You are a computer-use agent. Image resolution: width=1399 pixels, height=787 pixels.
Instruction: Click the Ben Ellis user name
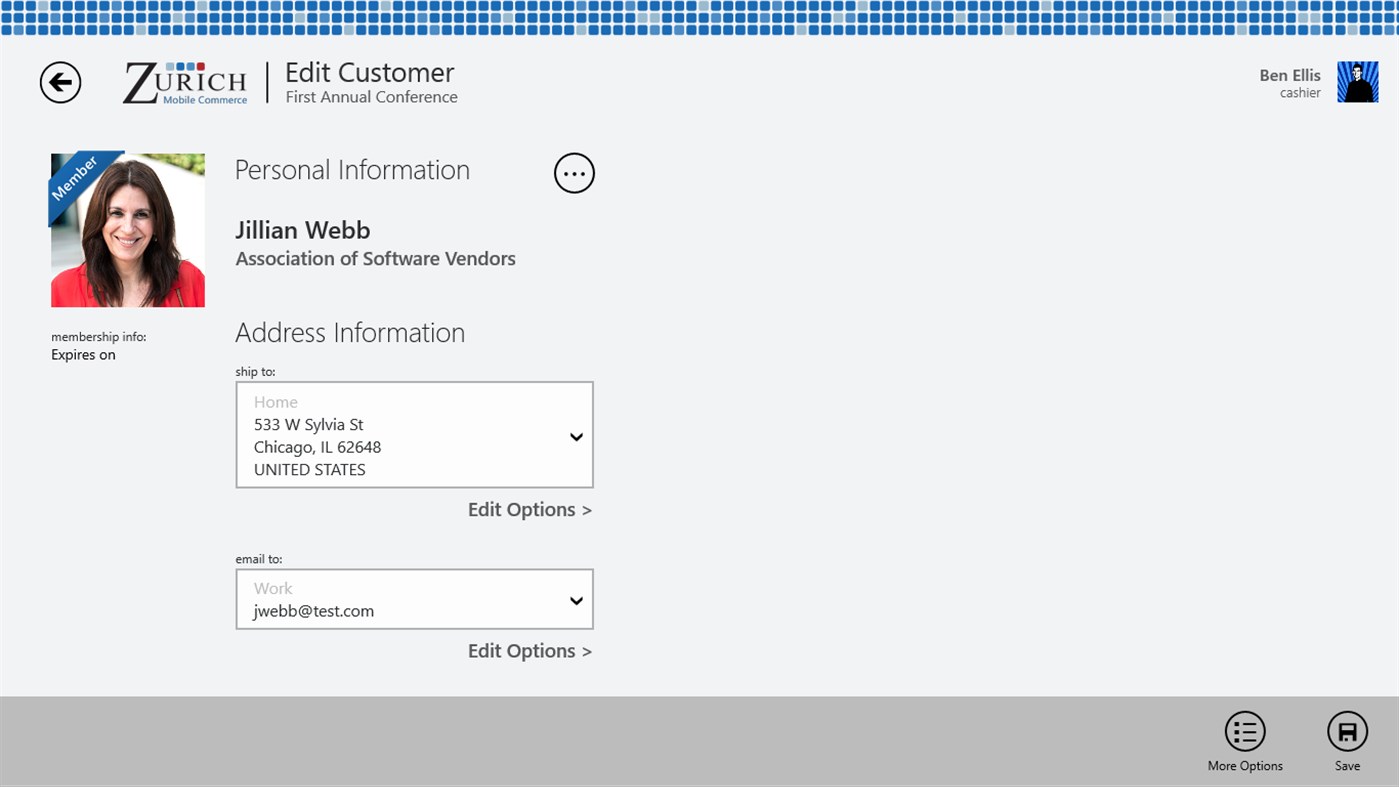coord(1290,75)
